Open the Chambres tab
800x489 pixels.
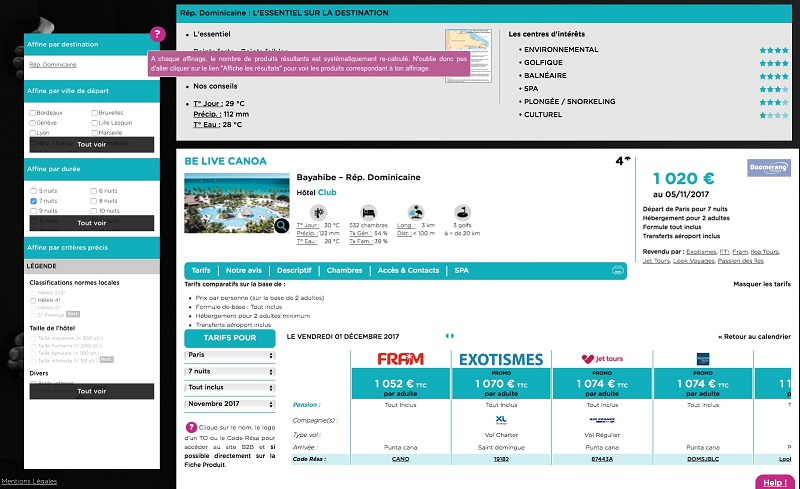click(344, 271)
